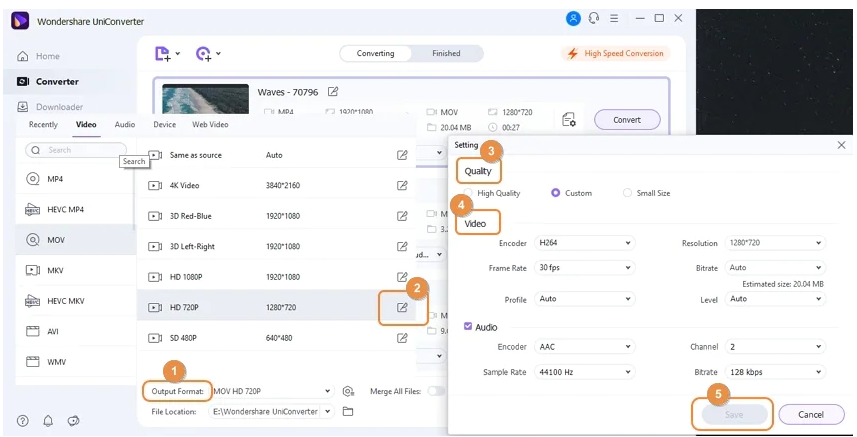Click the notification bell icon at bottom left
857x437 pixels.
48,421
